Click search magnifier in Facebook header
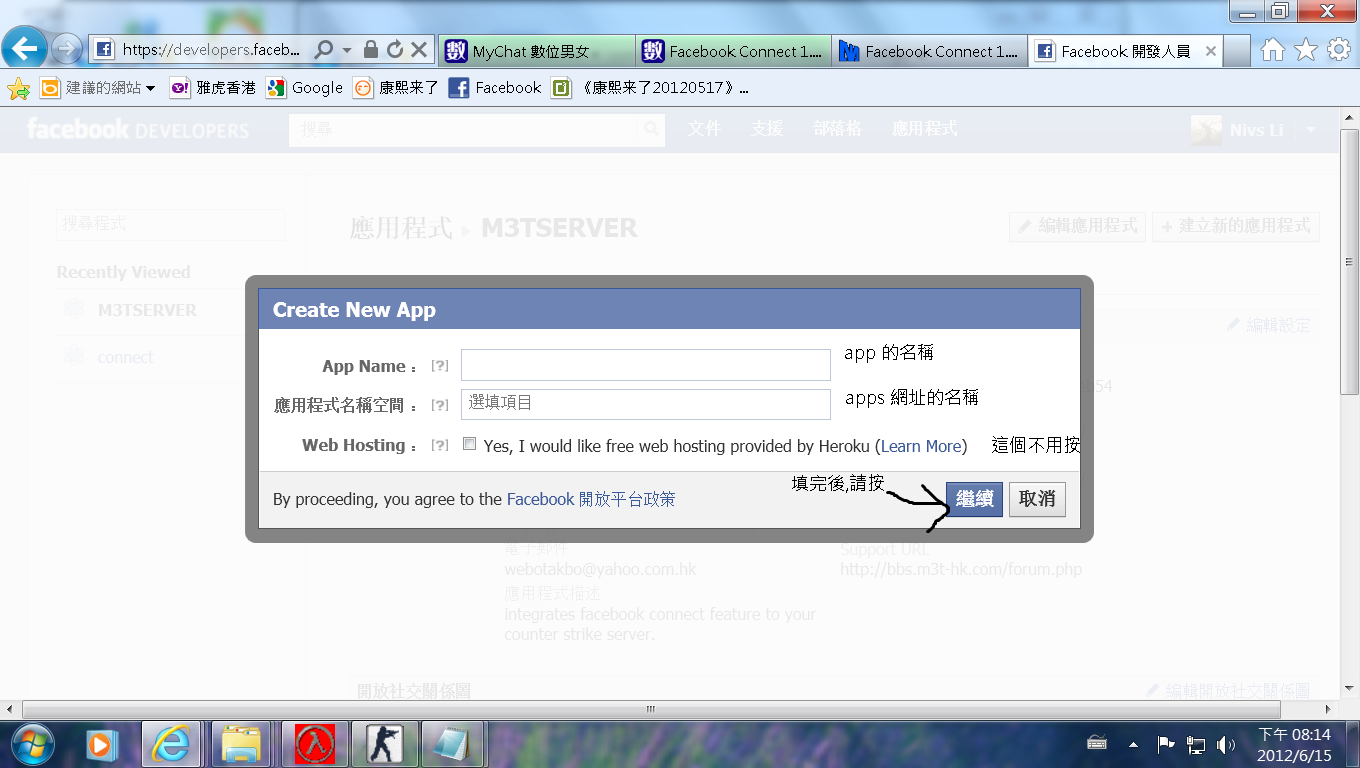The image size is (1360, 768). click(651, 130)
